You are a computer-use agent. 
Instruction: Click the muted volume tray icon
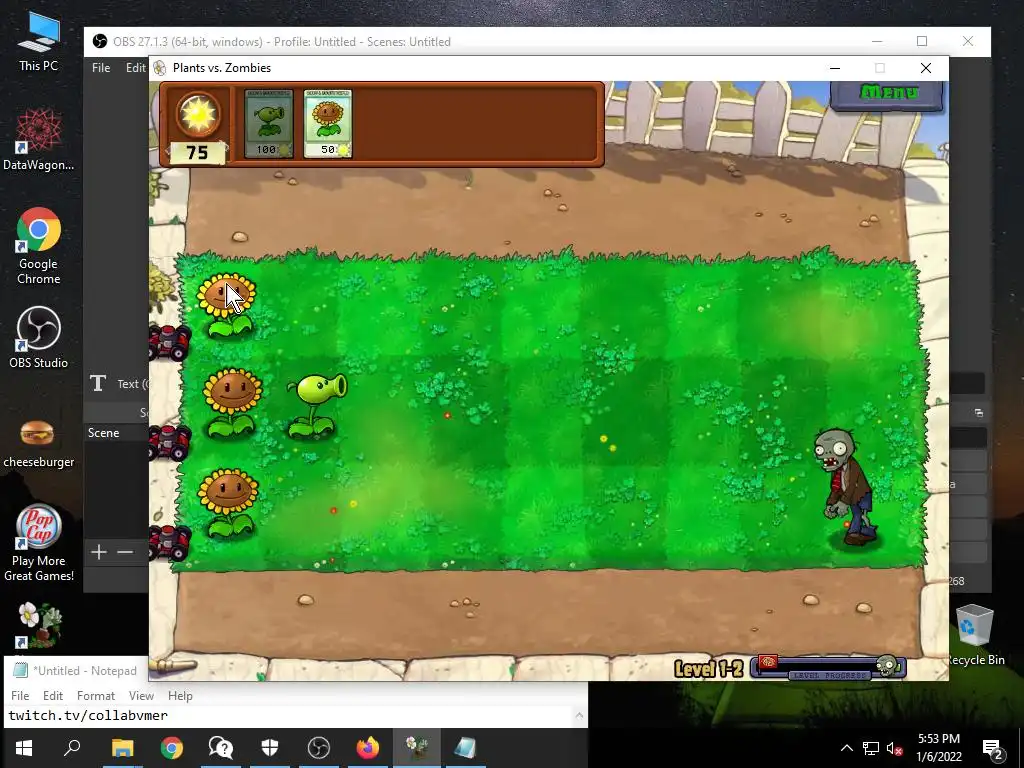895,748
